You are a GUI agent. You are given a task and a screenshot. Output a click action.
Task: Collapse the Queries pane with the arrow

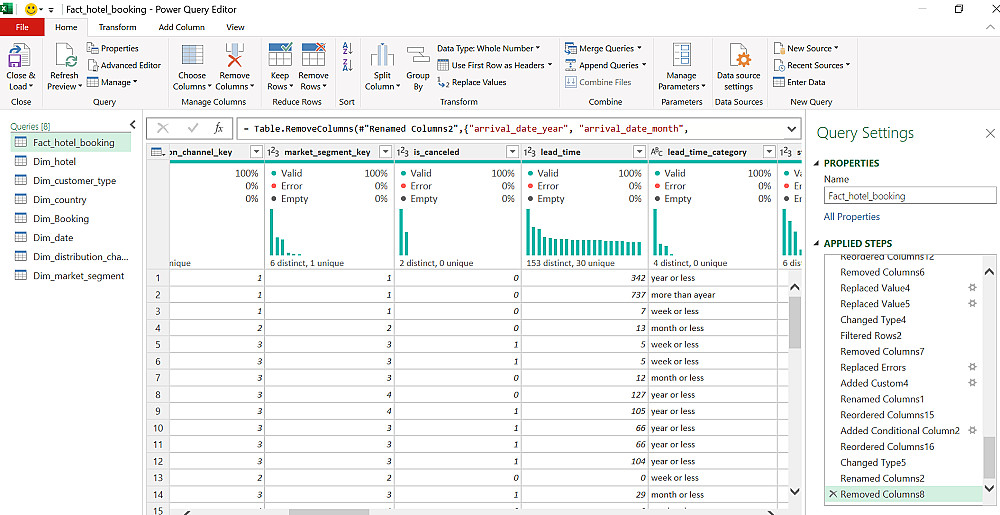tap(133, 125)
